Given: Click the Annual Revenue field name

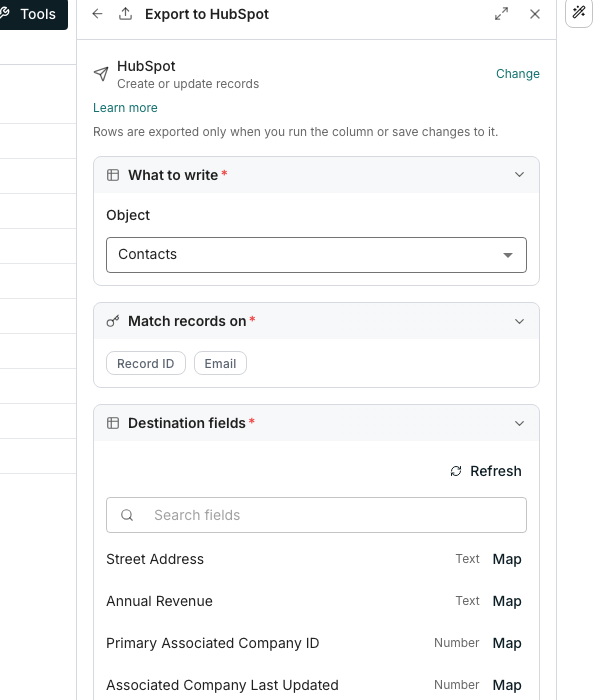Looking at the screenshot, I should (159, 601).
